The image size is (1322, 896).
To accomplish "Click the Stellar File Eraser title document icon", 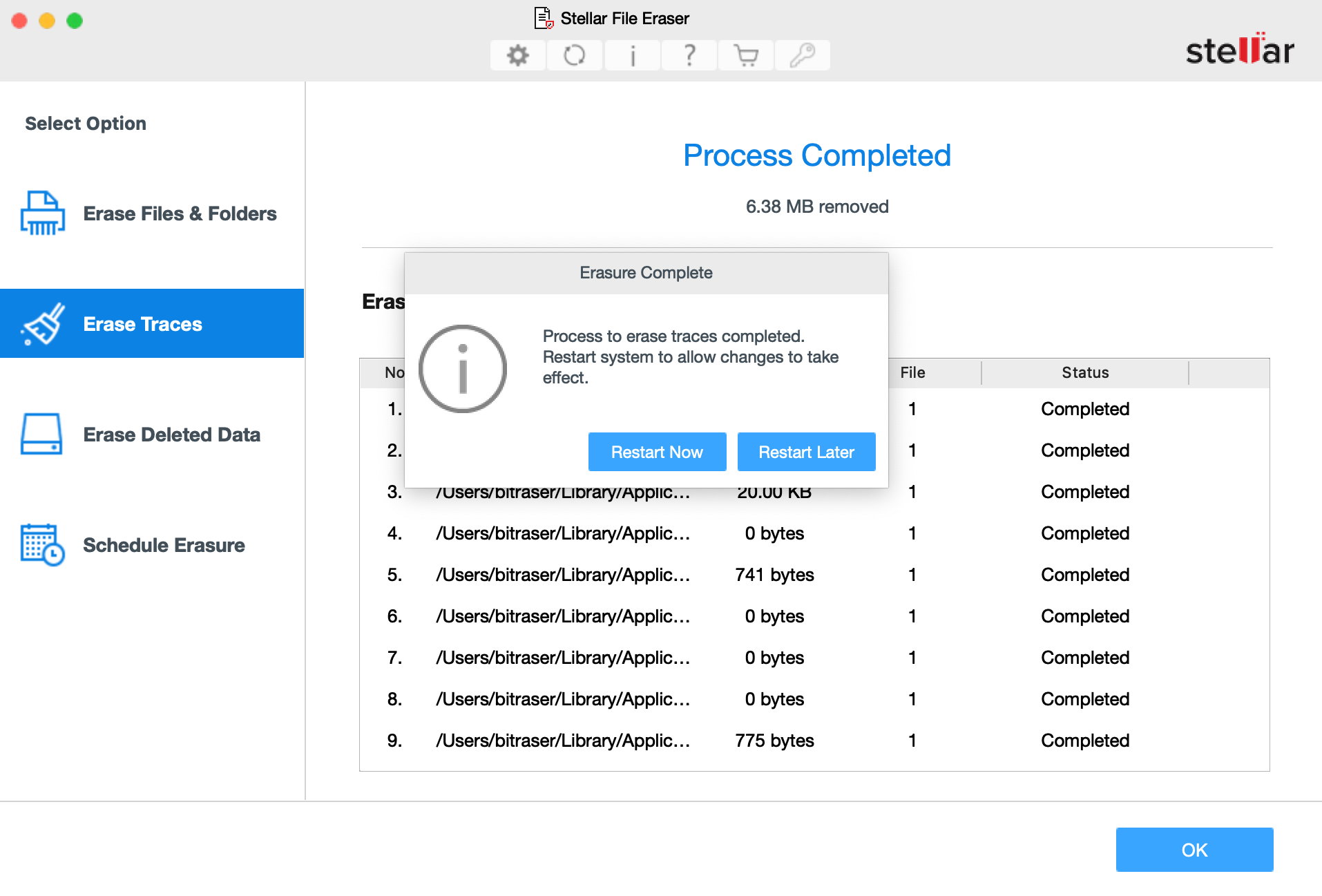I will [x=544, y=18].
